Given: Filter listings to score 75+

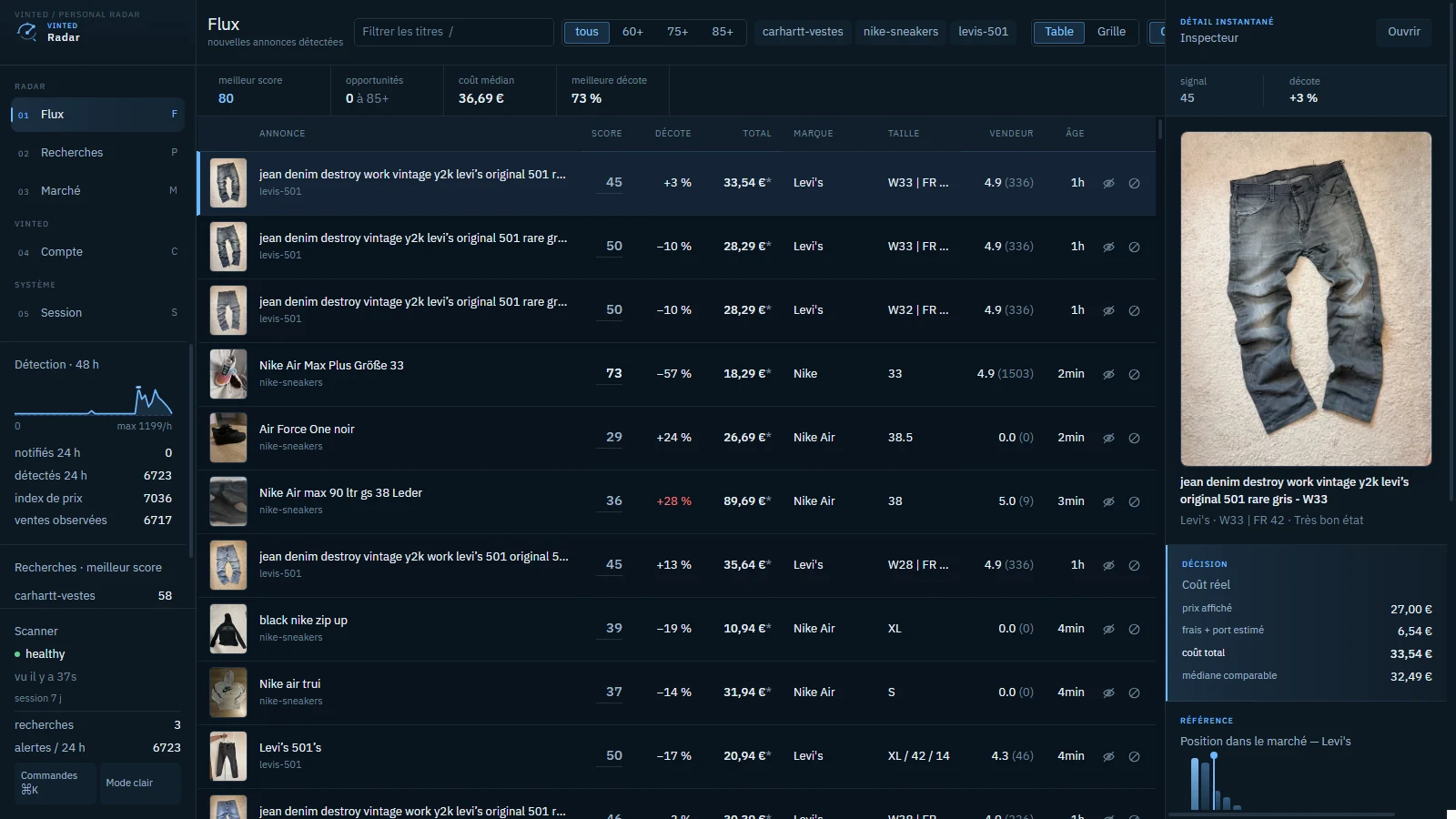Looking at the screenshot, I should 678,32.
